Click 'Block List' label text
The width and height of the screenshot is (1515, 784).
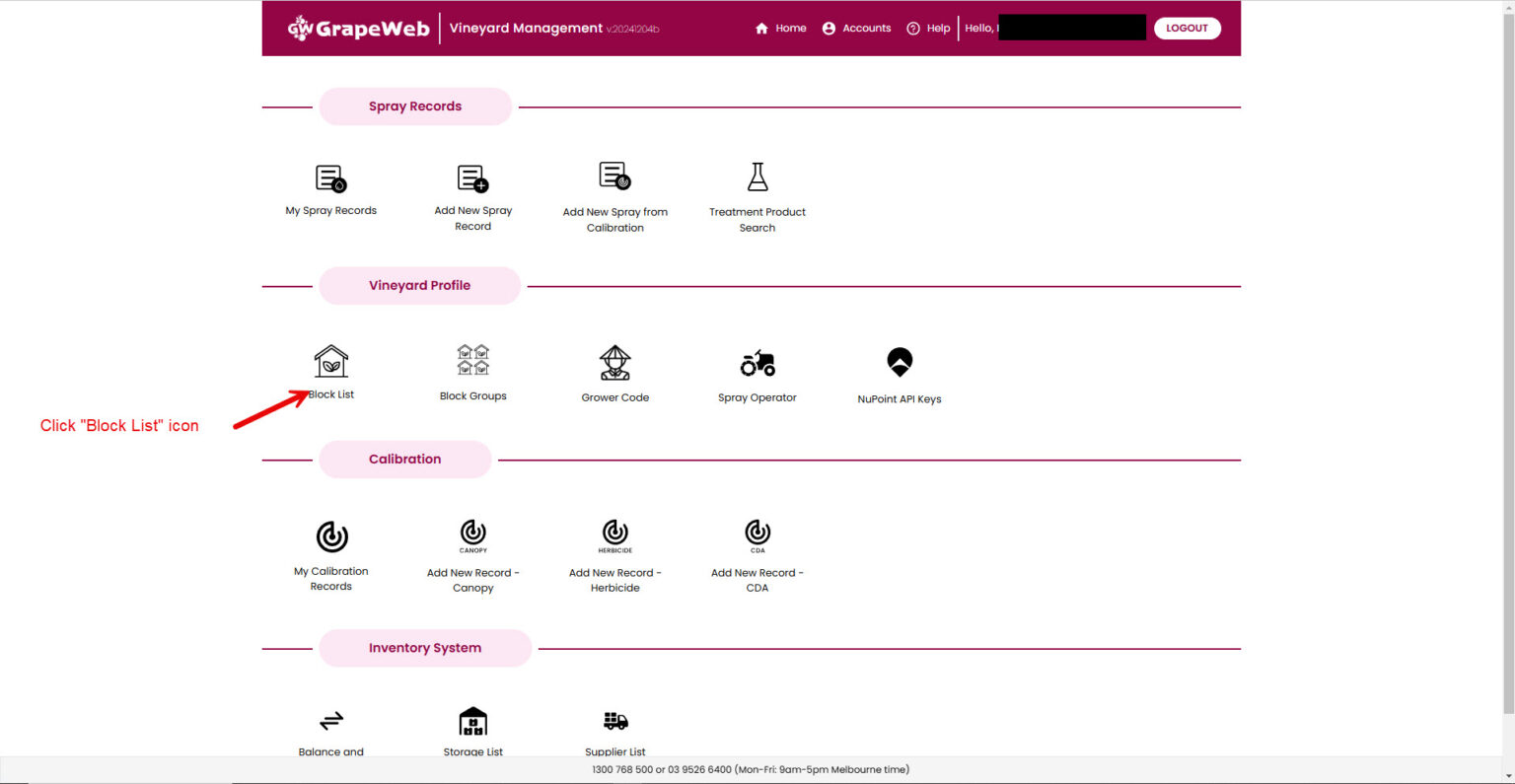tap(330, 394)
